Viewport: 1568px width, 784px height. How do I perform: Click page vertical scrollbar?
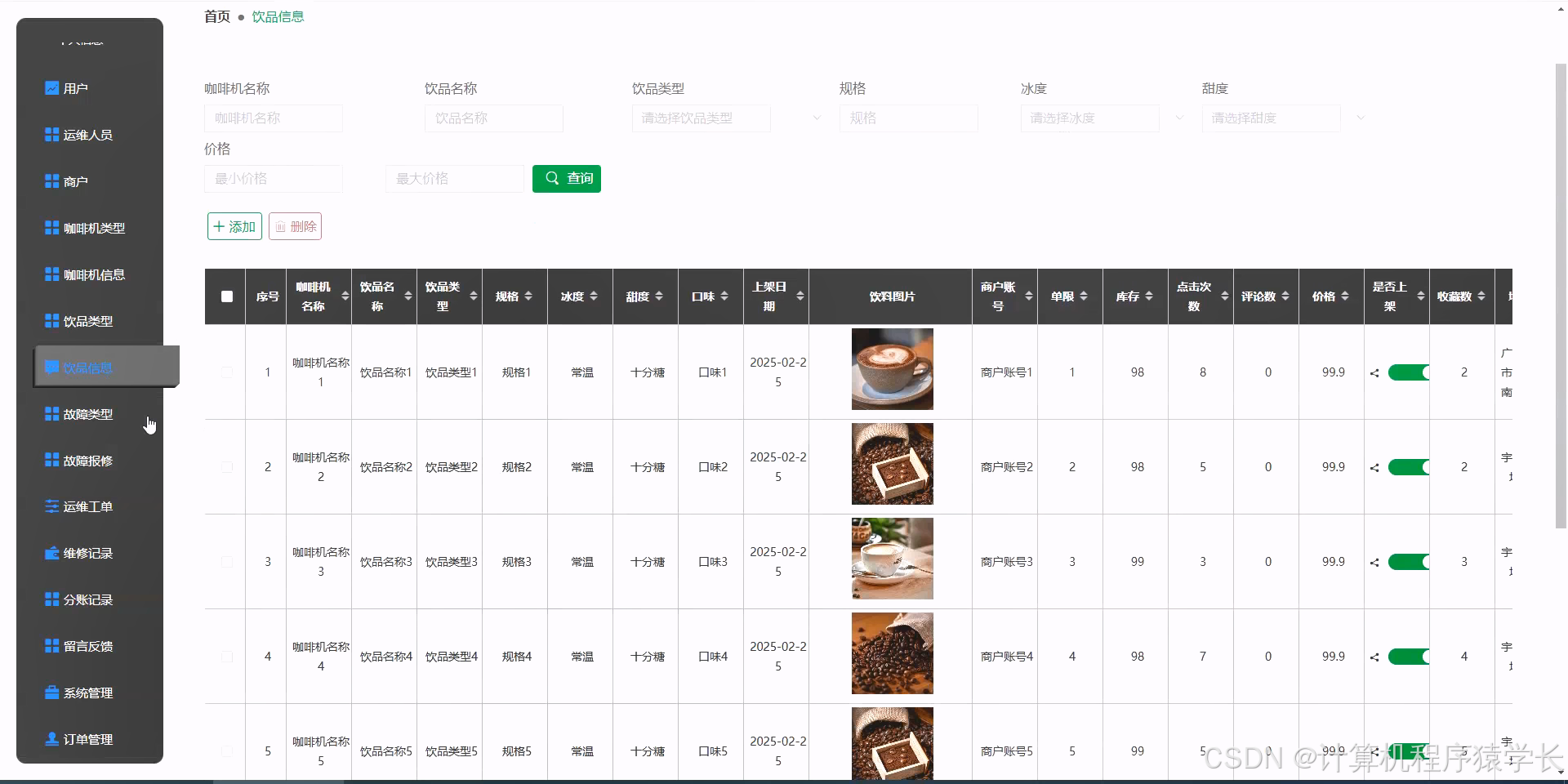pyautogui.click(x=1561, y=295)
